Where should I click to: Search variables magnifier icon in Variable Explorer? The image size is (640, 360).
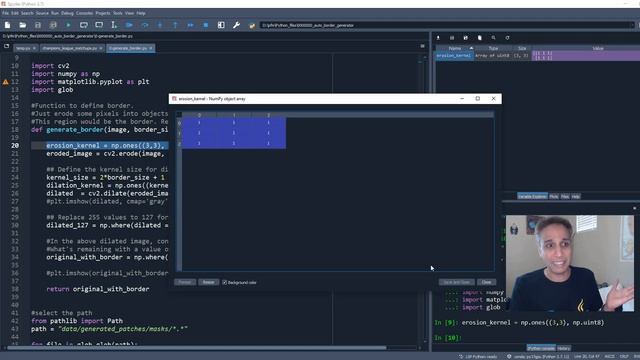pos(493,38)
